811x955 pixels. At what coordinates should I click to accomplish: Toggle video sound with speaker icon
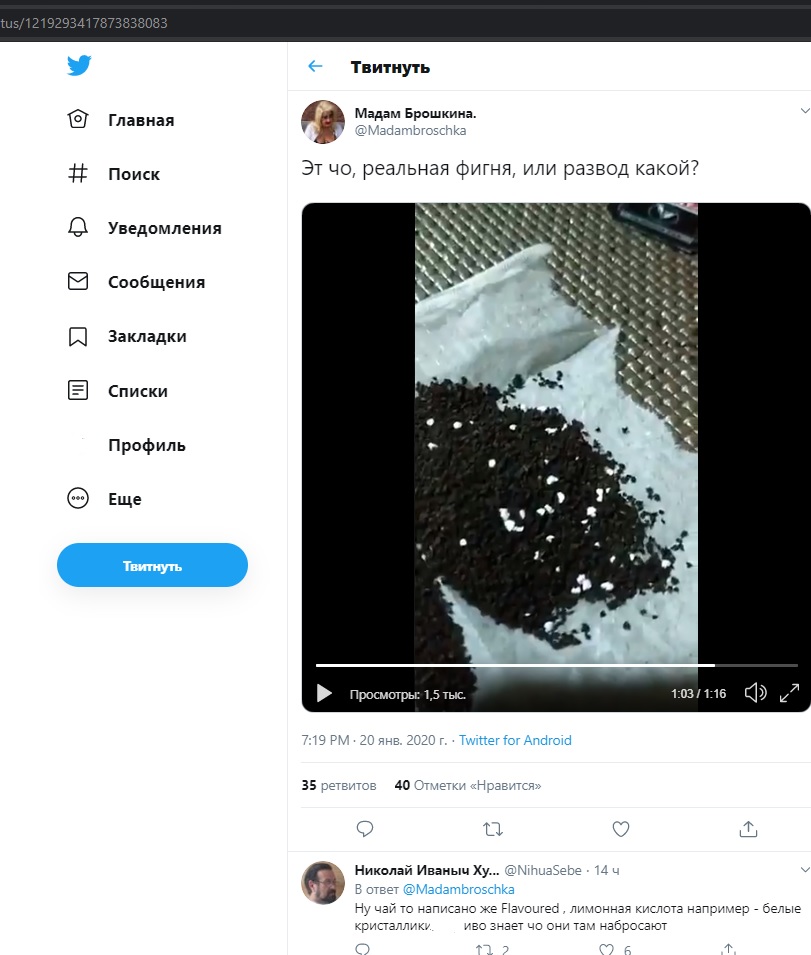point(755,693)
